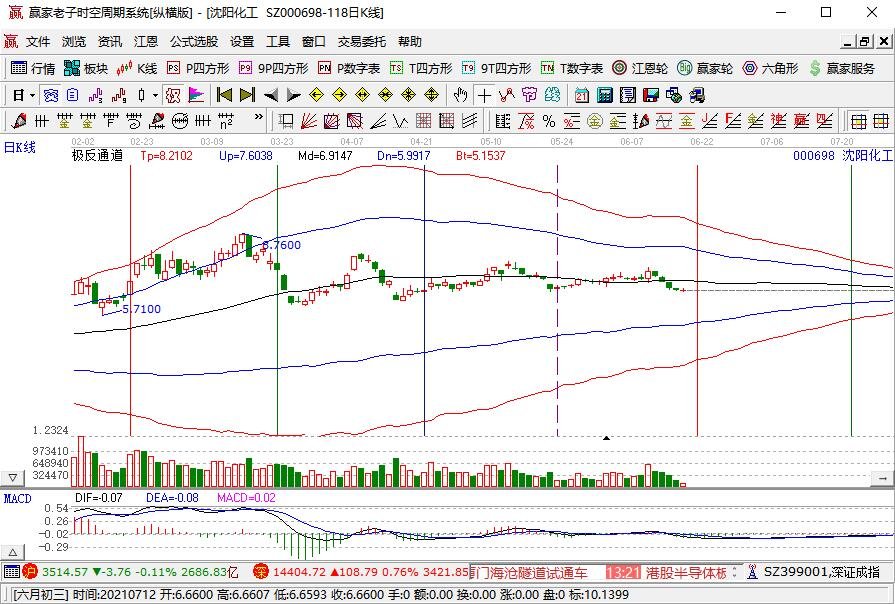
Task: Open the 9P四方形 tool
Action: [x=273, y=69]
